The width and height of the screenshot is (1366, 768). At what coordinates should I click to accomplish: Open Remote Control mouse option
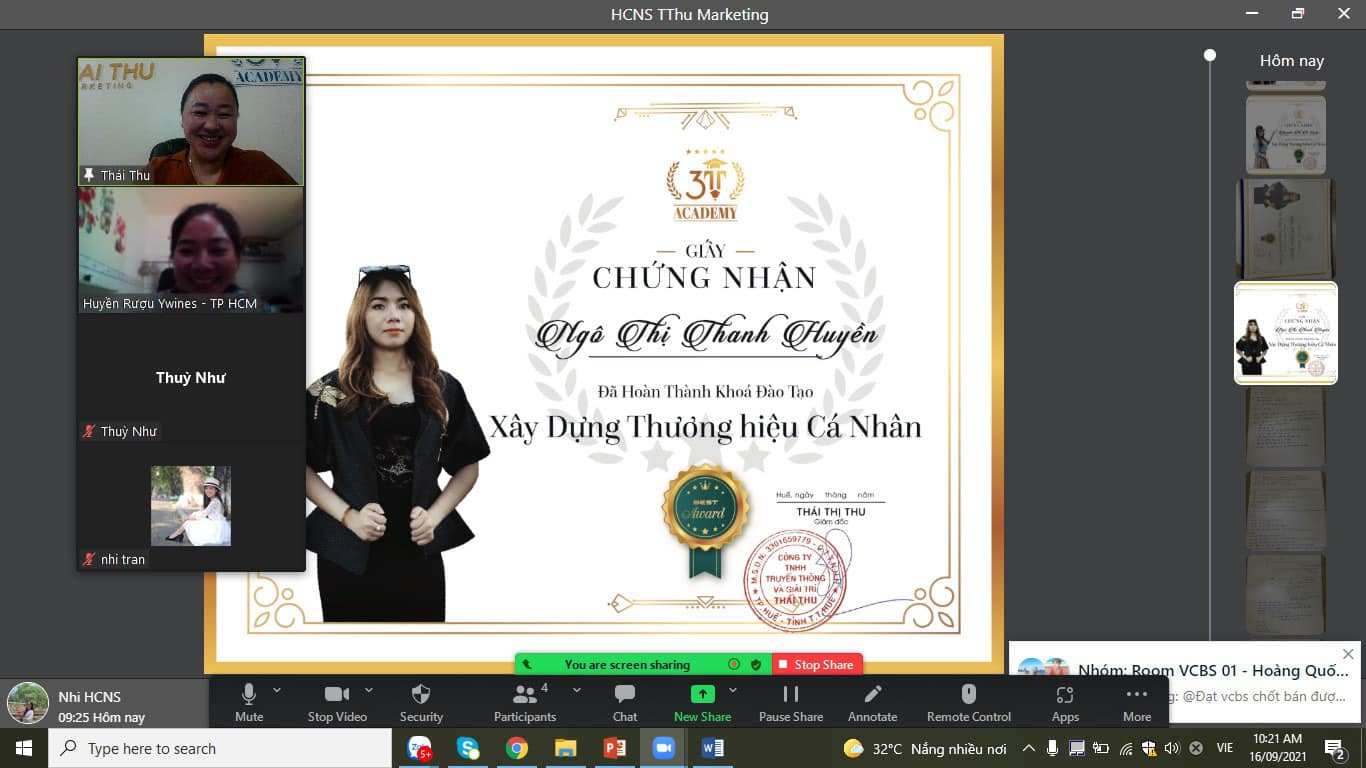point(968,702)
